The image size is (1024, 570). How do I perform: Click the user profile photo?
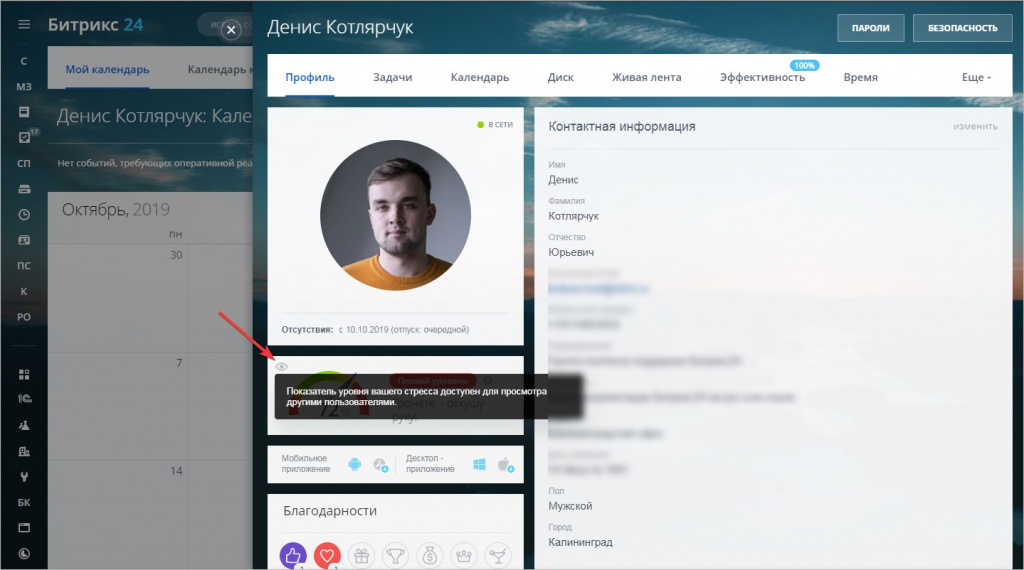coord(395,215)
